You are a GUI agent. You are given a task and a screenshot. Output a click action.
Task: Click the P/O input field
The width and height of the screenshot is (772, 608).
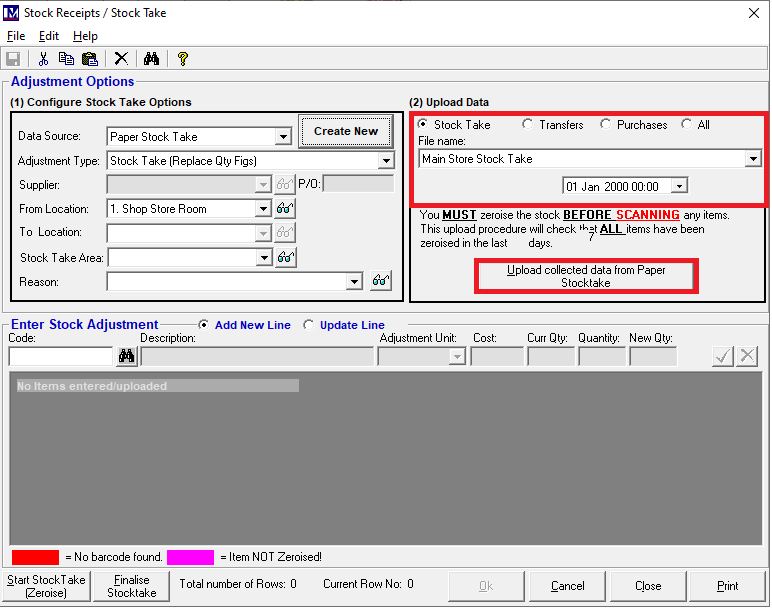[358, 184]
